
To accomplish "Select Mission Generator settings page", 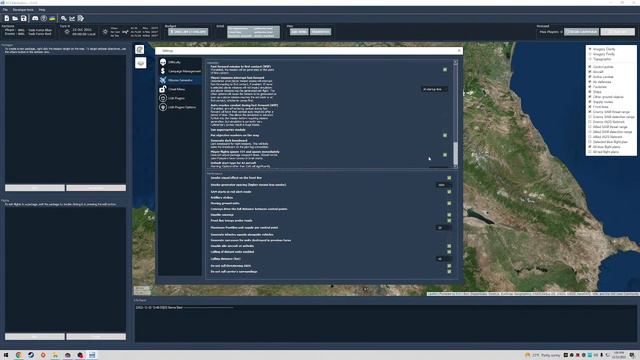I will pos(180,80).
